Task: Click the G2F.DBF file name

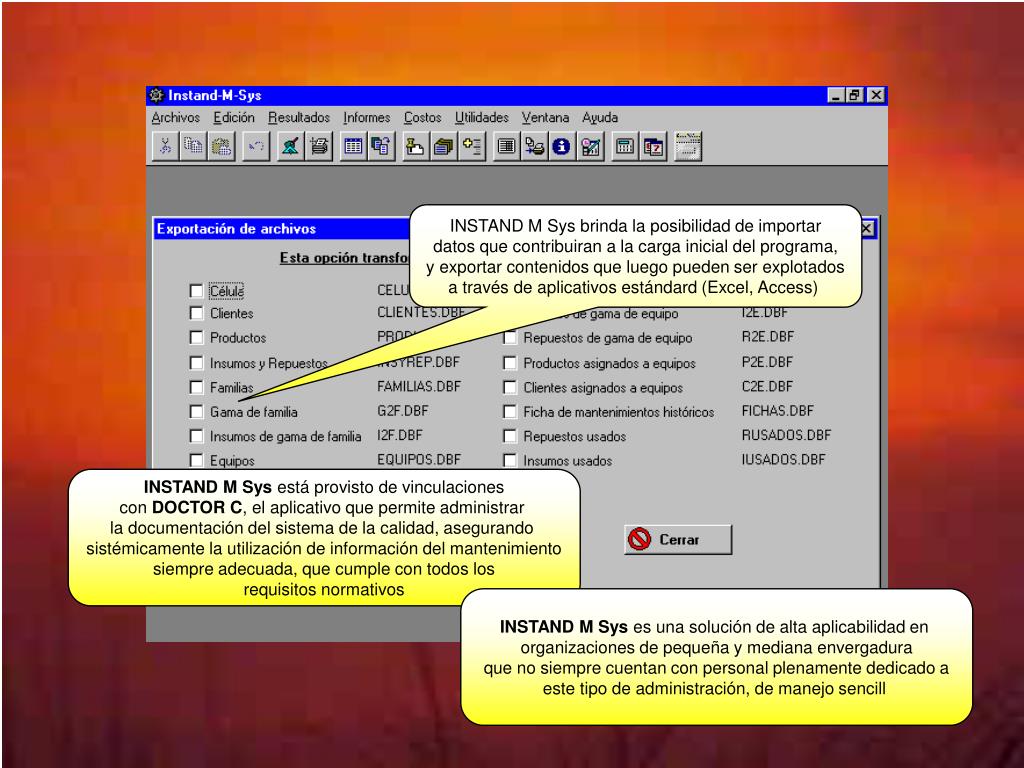Action: [x=402, y=411]
